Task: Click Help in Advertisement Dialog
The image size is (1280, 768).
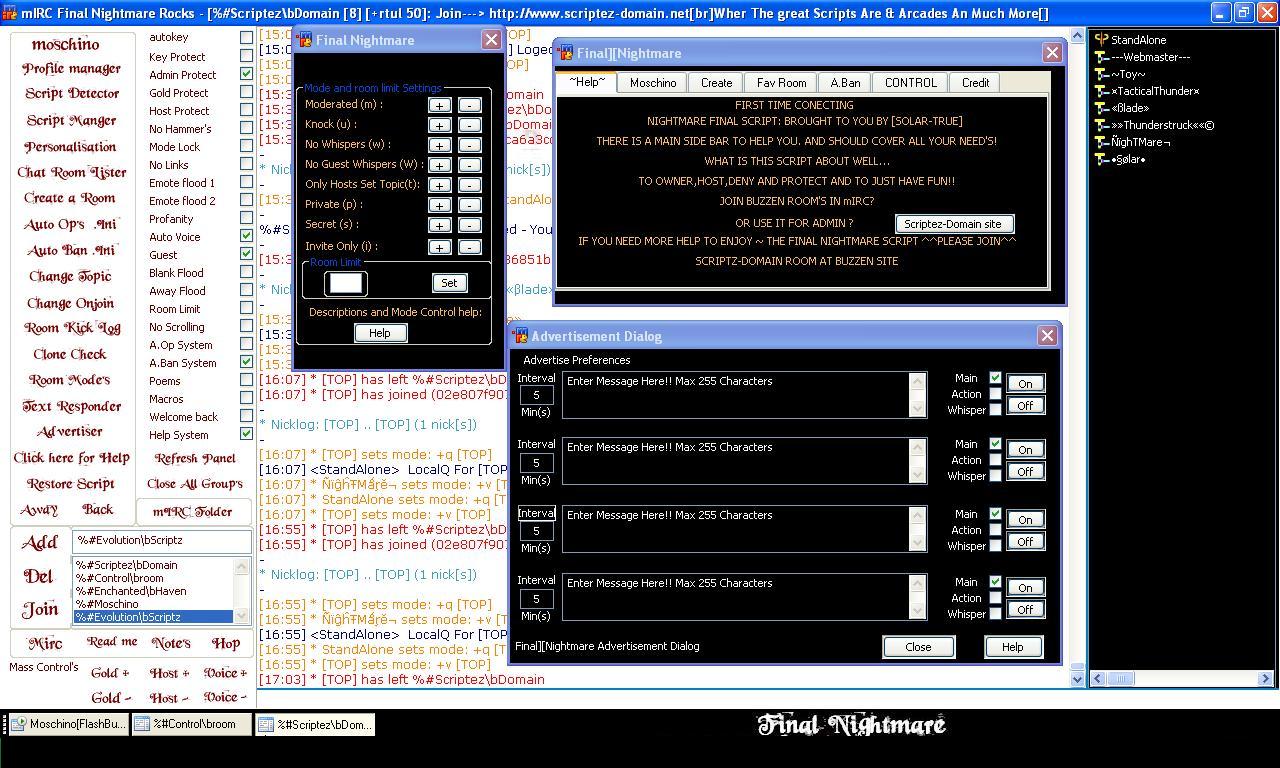Action: click(1012, 647)
